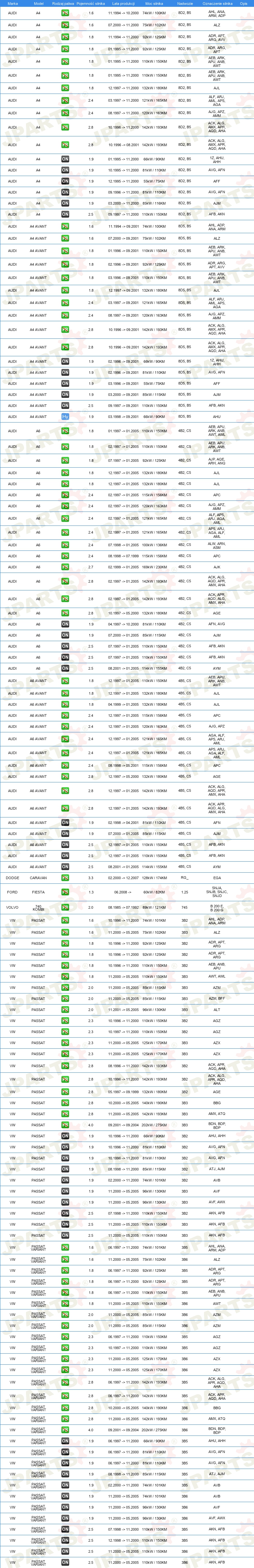Click the Nadwozie column header
This screenshot has height=1568, width=254.
(x=184, y=3)
